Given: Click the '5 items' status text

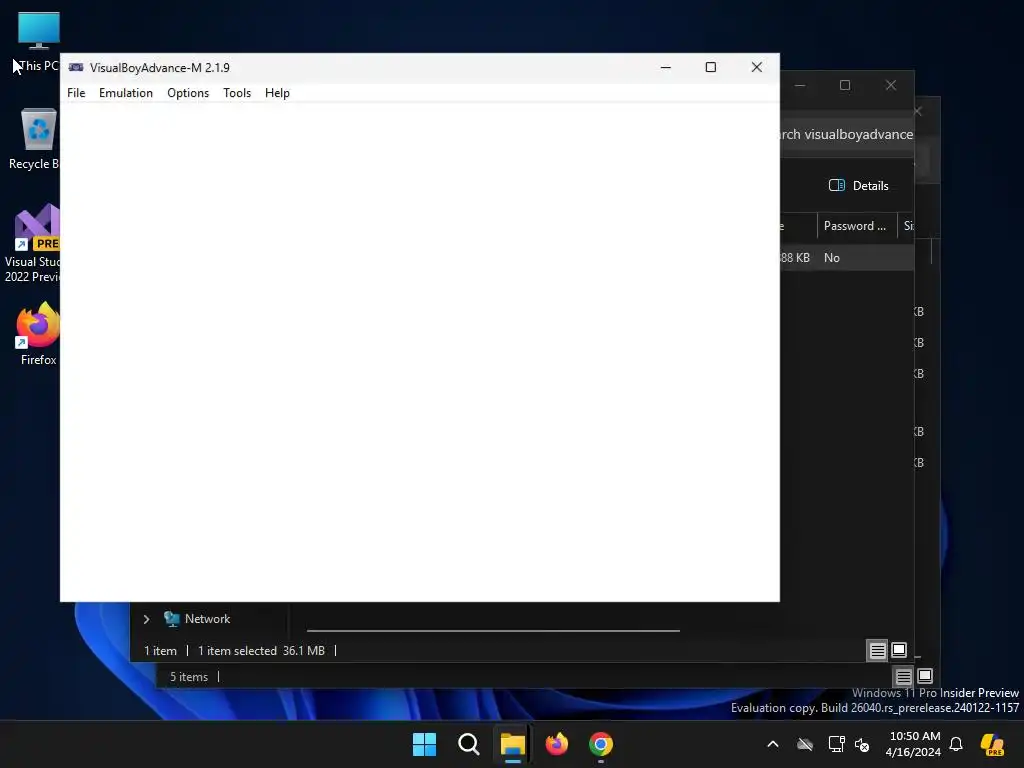Looking at the screenshot, I should (x=189, y=677).
